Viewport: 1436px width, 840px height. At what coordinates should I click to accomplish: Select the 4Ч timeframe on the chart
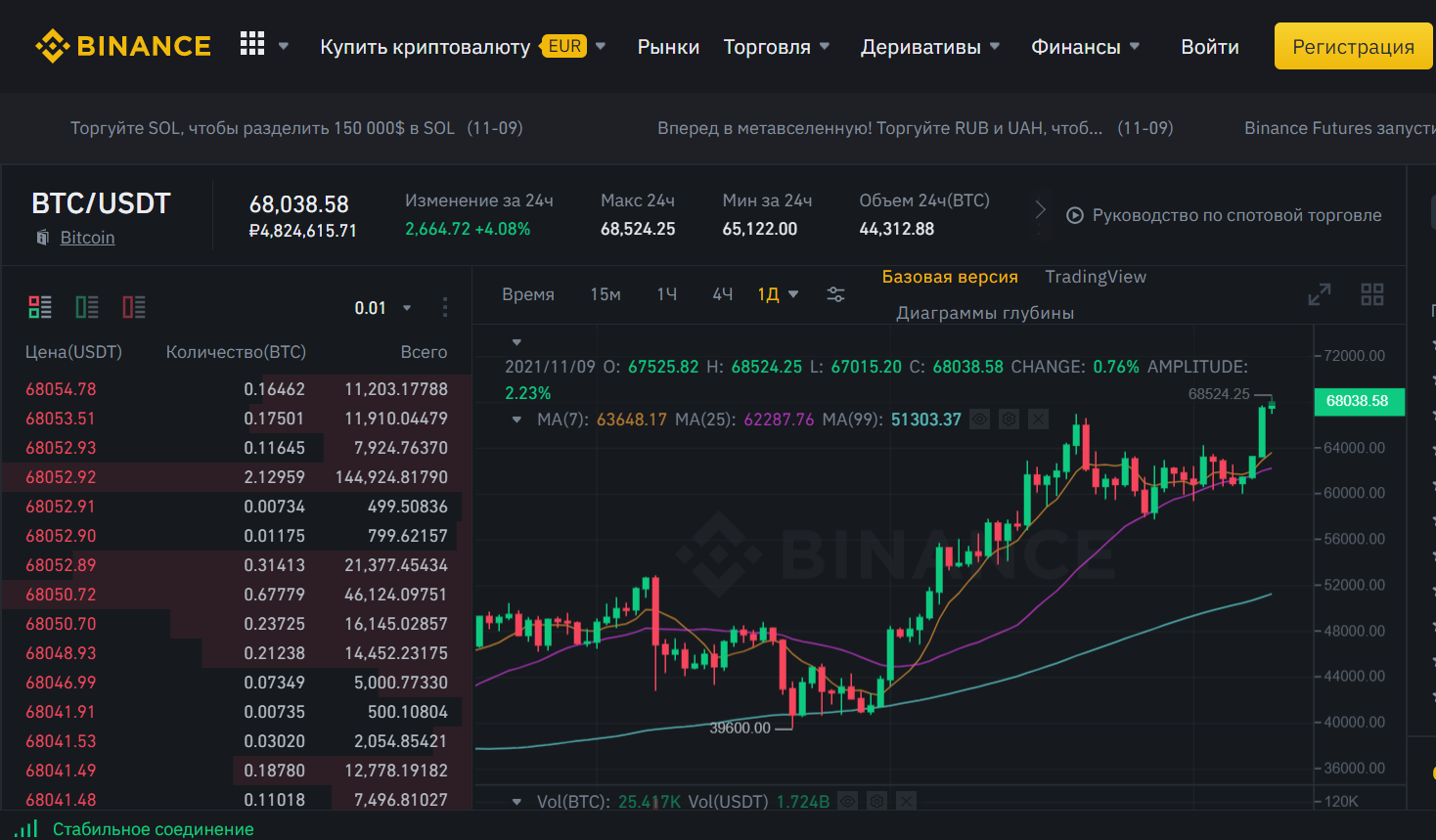click(722, 292)
